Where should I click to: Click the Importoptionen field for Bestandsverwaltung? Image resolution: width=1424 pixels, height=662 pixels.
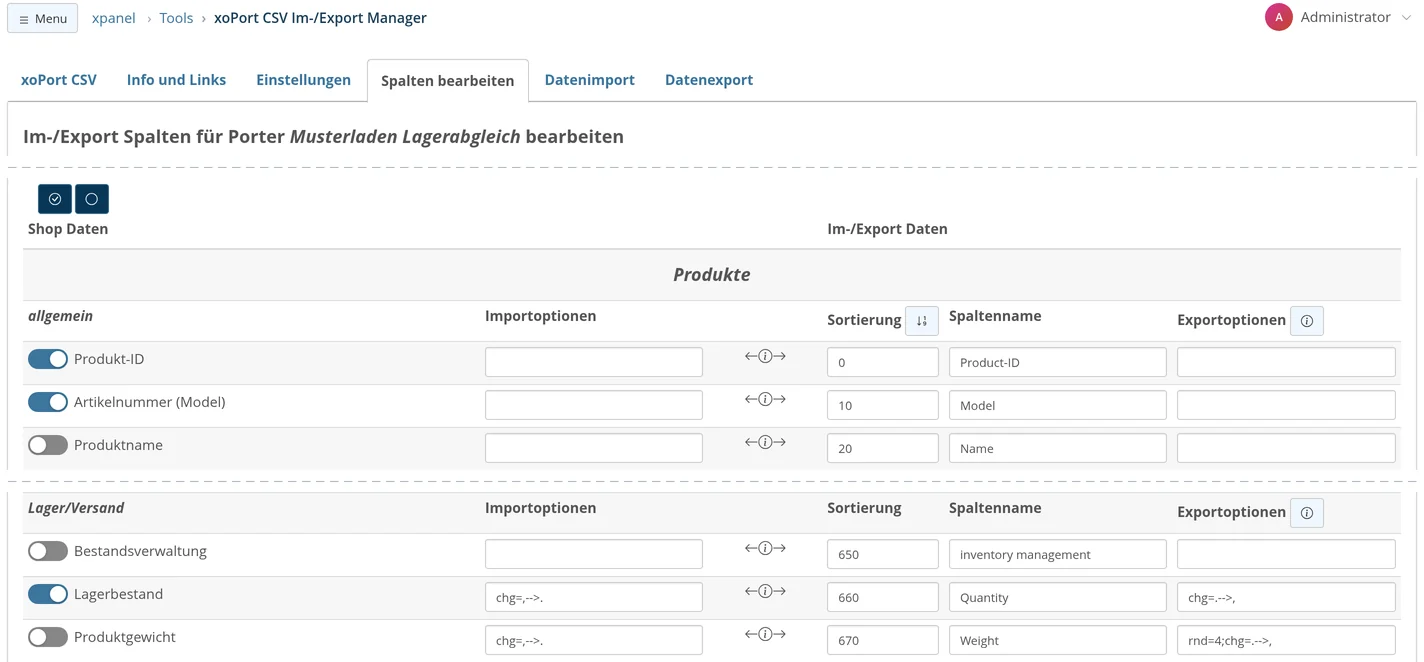tap(594, 554)
